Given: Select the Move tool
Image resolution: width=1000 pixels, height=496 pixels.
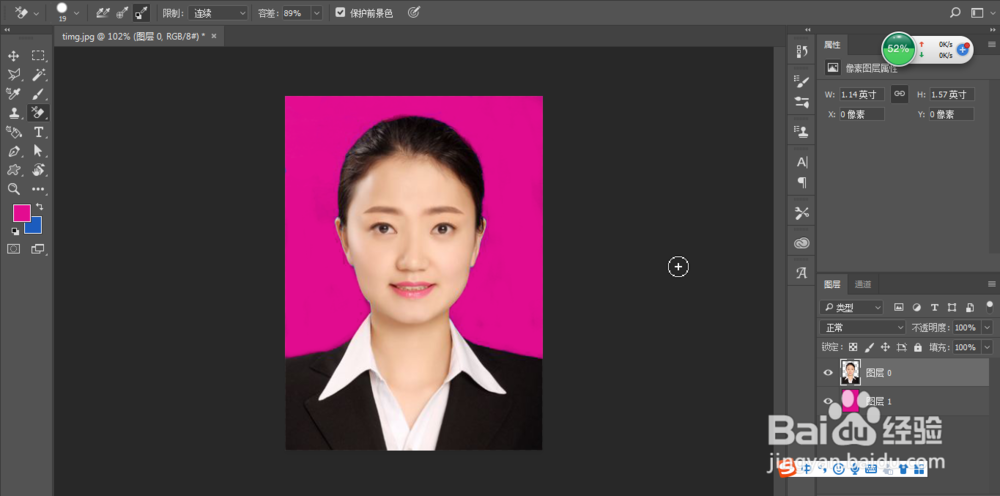Looking at the screenshot, I should coord(13,56).
